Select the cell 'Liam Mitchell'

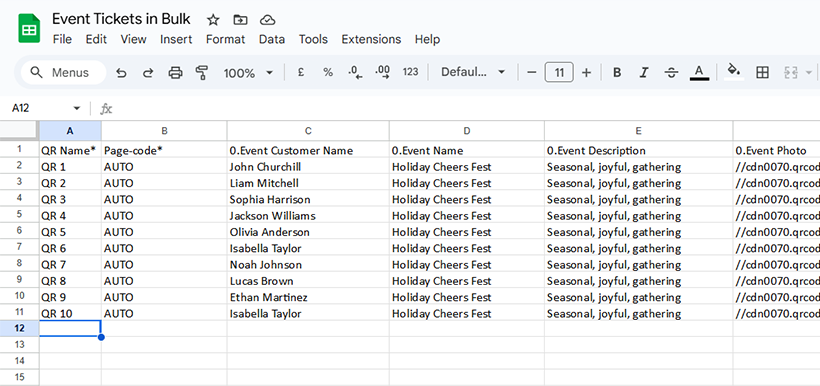click(x=308, y=183)
